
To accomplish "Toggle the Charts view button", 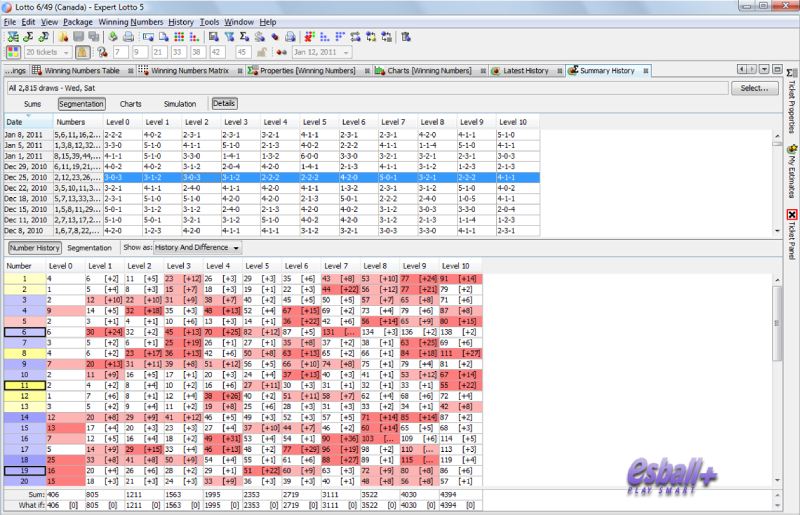I will [131, 104].
